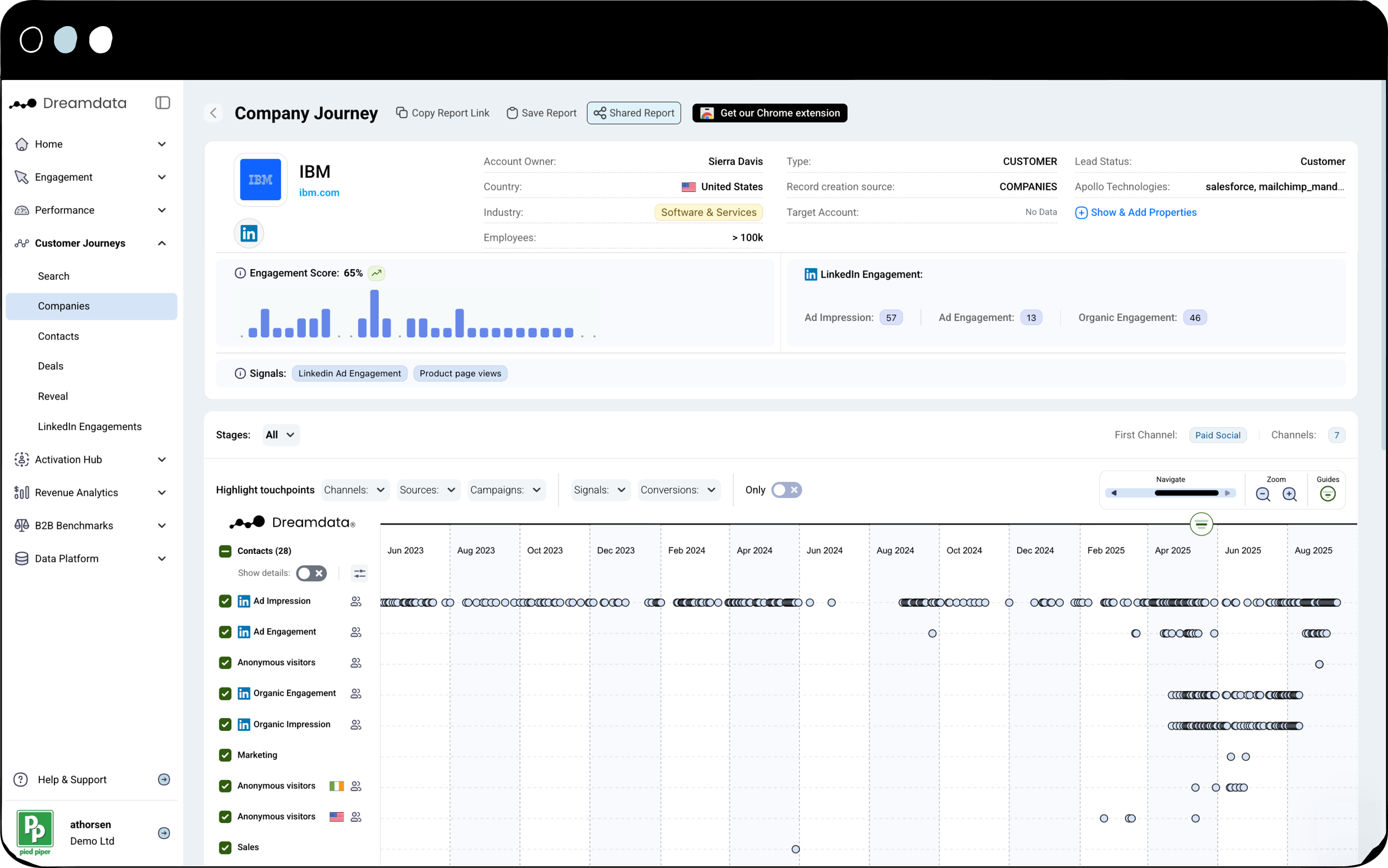The width and height of the screenshot is (1388, 868).
Task: Click people icon next to Ad Engagement
Action: (x=356, y=632)
